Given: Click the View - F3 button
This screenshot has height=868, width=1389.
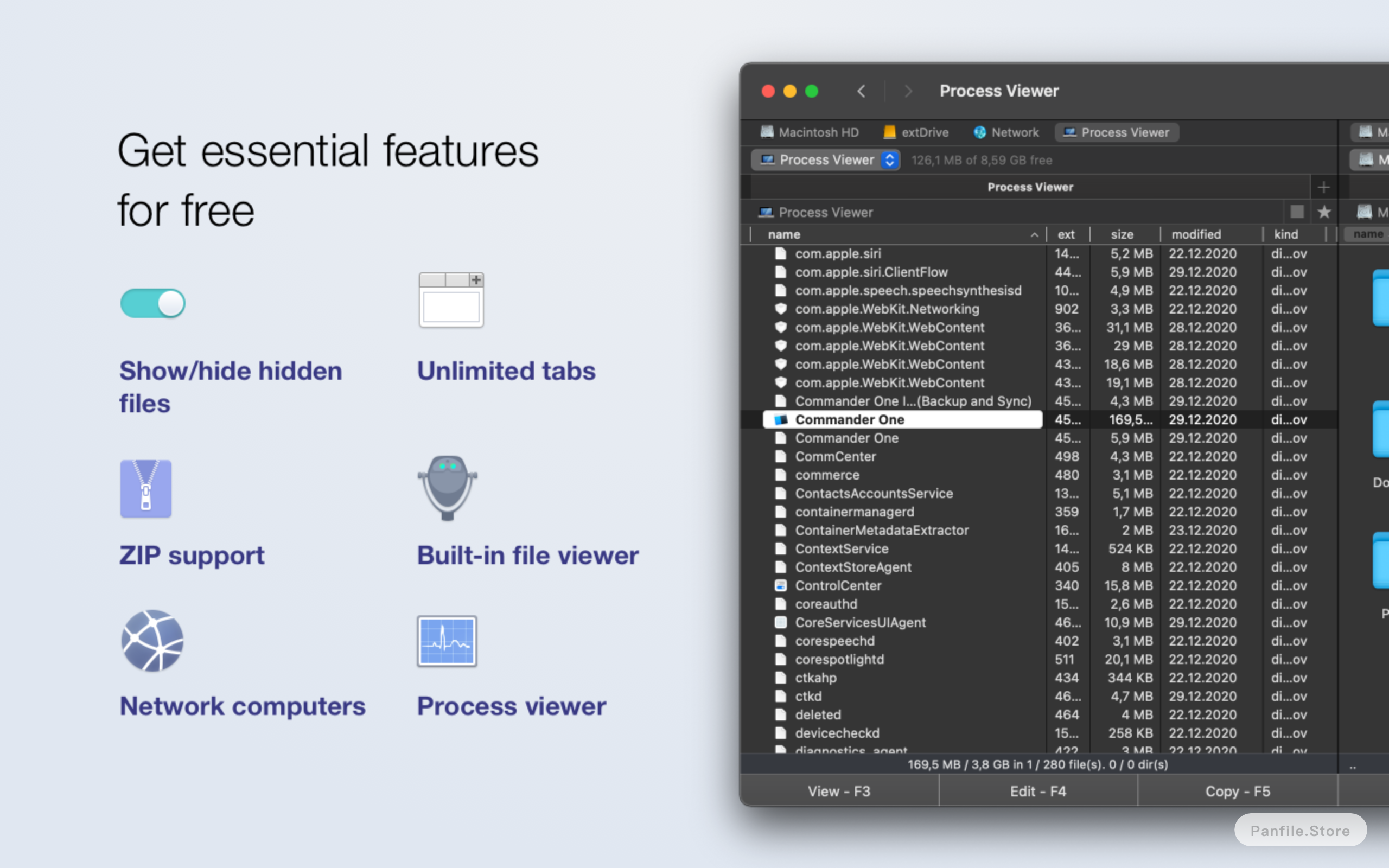Looking at the screenshot, I should pos(839,791).
